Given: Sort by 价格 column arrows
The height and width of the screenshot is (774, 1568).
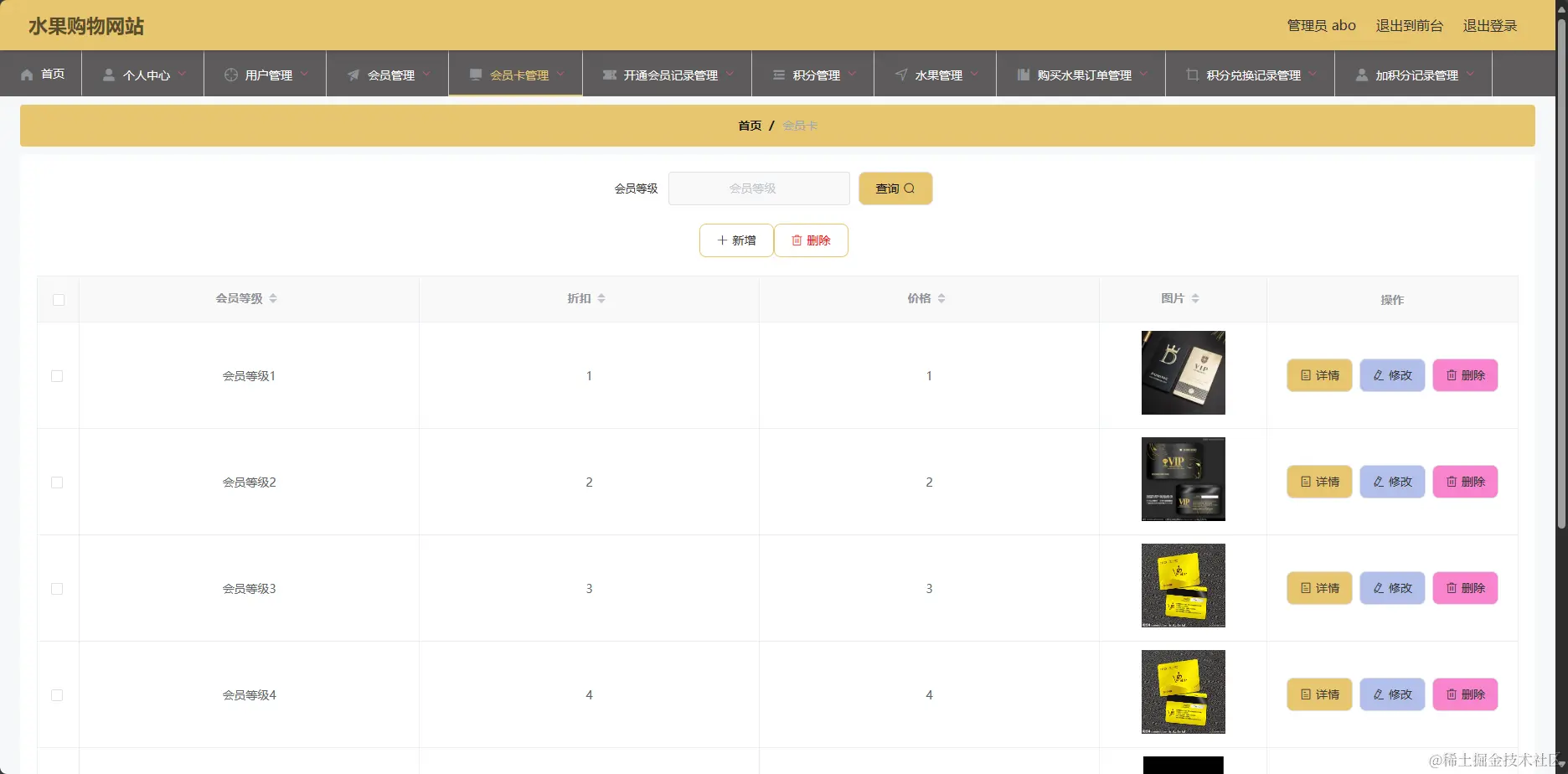Looking at the screenshot, I should 941,298.
